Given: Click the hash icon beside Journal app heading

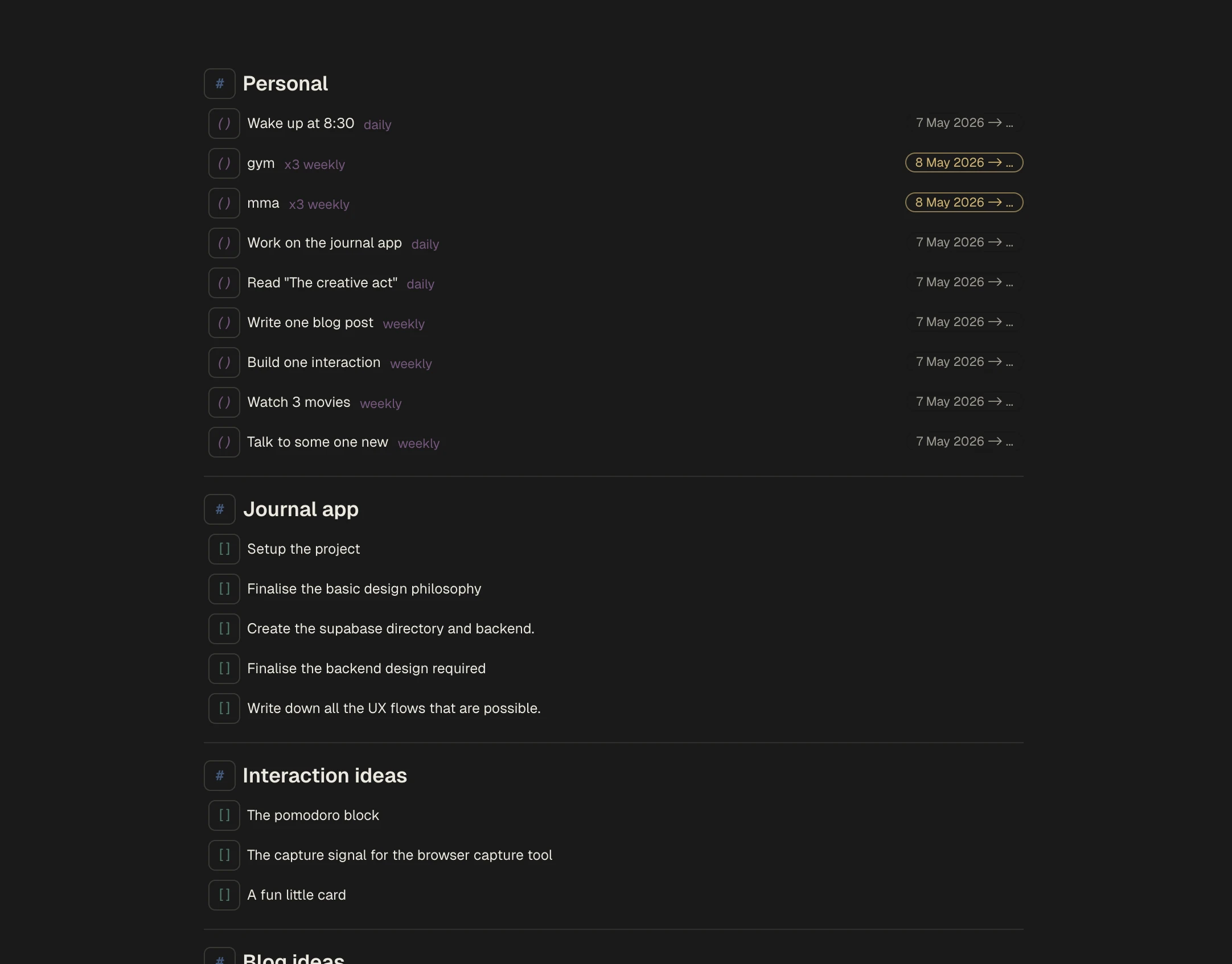Looking at the screenshot, I should [220, 509].
